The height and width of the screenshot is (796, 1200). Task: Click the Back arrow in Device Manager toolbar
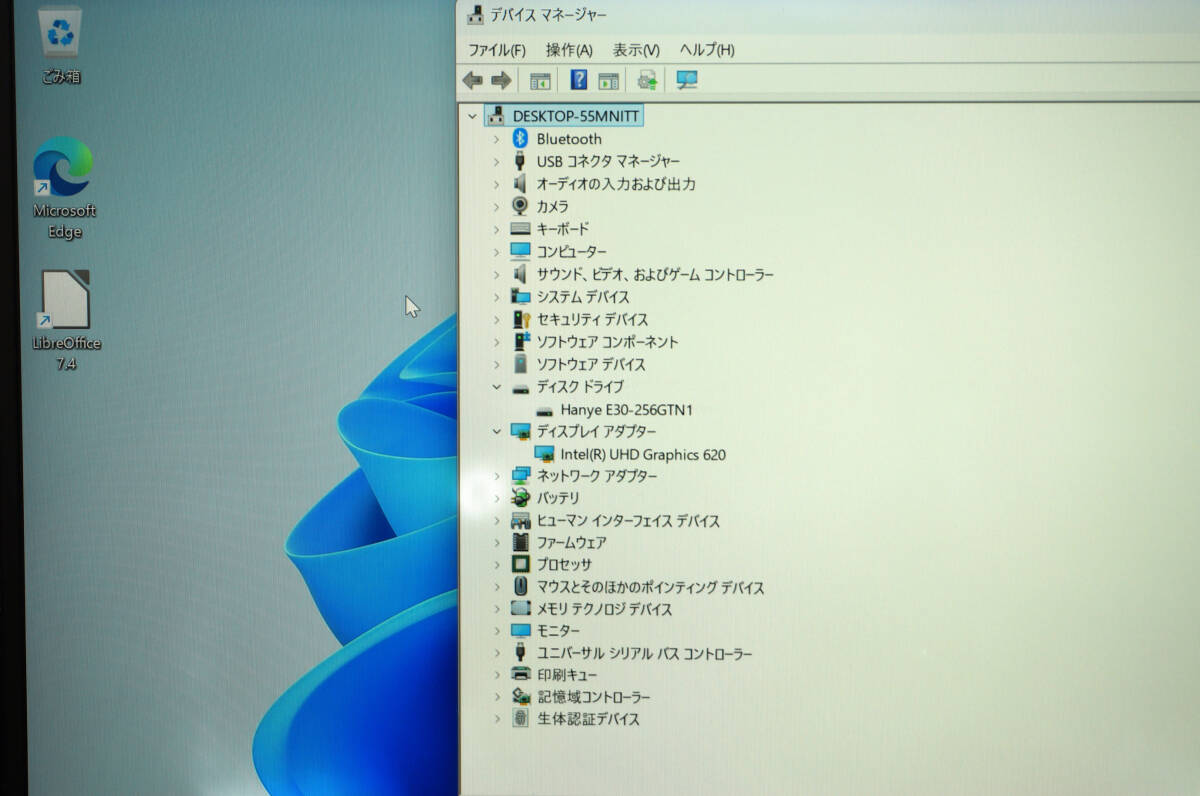click(473, 80)
